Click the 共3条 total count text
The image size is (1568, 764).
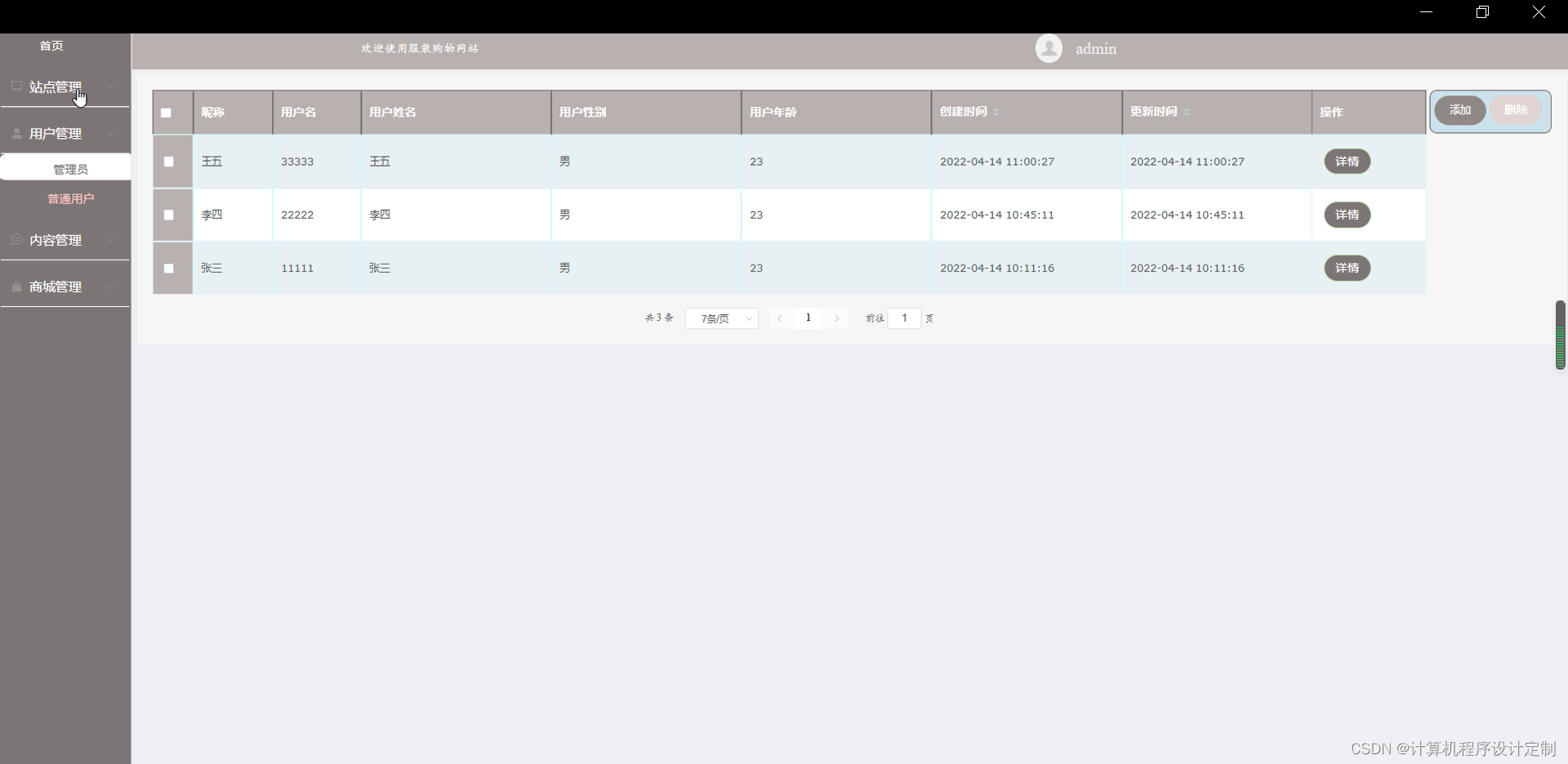(659, 318)
